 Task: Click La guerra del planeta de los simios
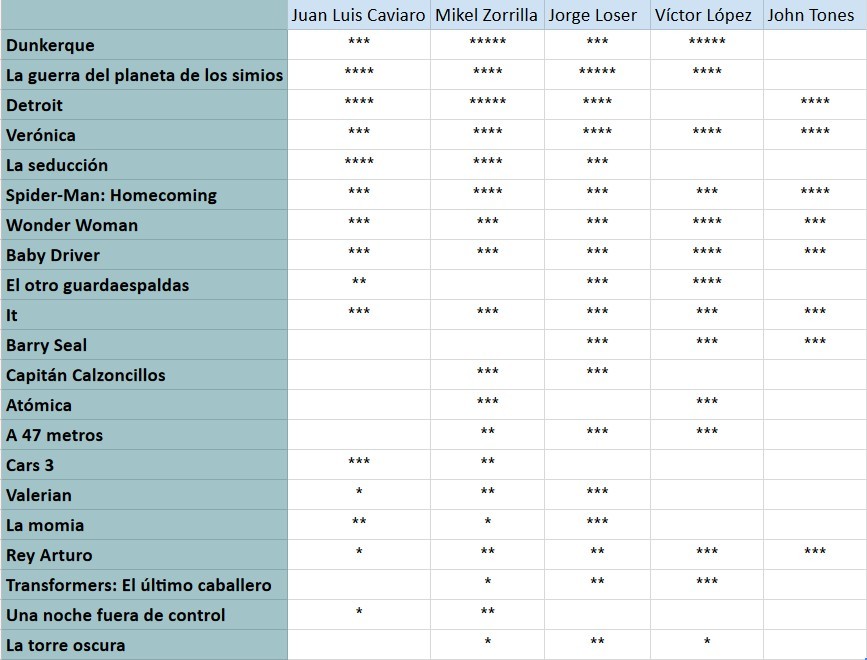point(144,75)
